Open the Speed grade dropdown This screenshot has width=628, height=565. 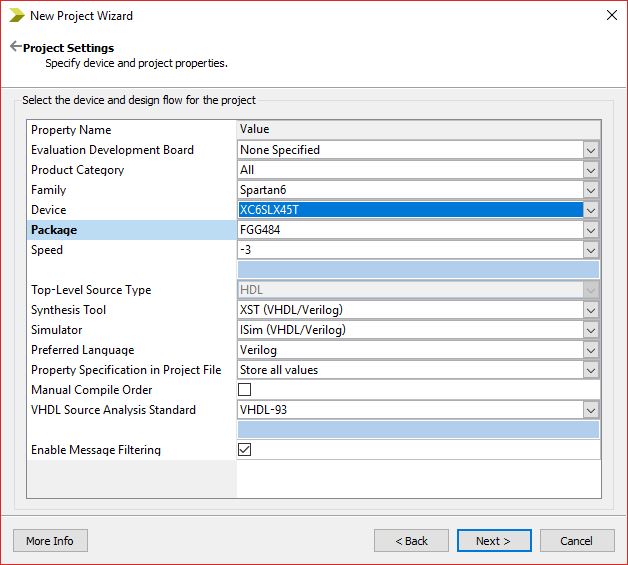click(x=591, y=250)
